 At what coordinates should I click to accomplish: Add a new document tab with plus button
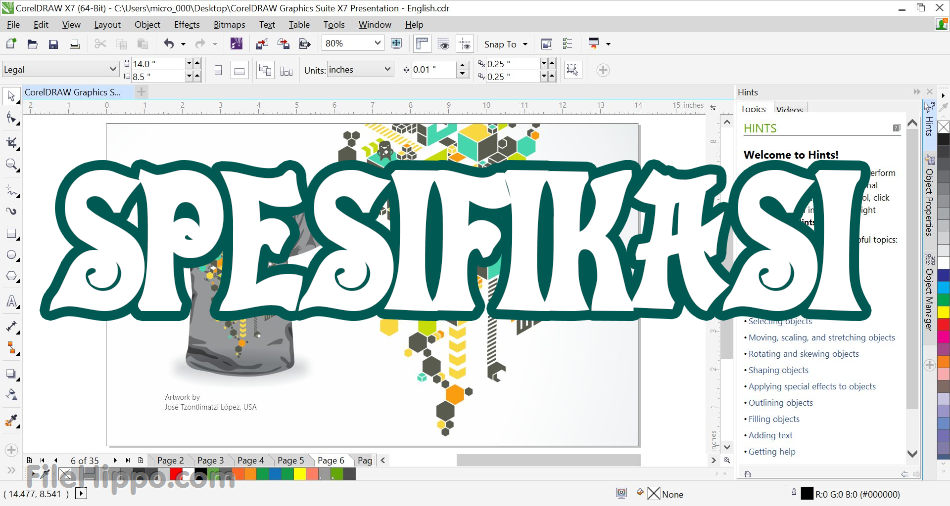pos(141,92)
